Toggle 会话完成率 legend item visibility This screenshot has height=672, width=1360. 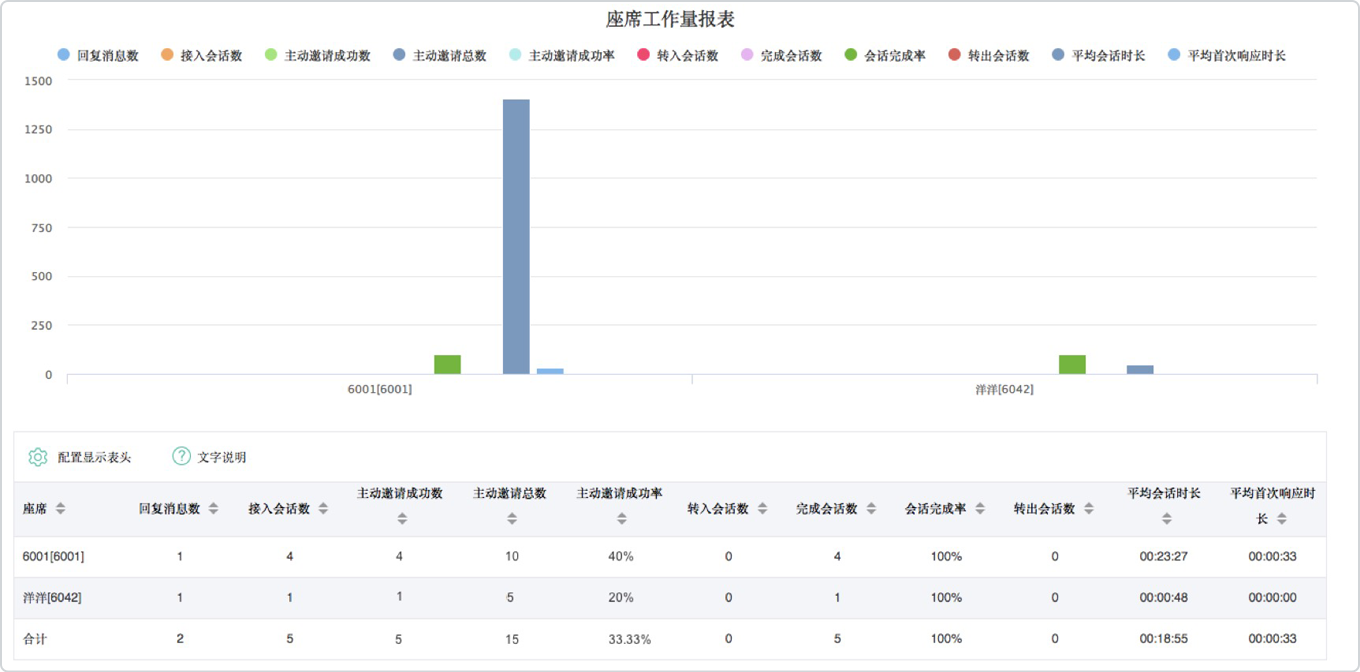[x=885, y=56]
